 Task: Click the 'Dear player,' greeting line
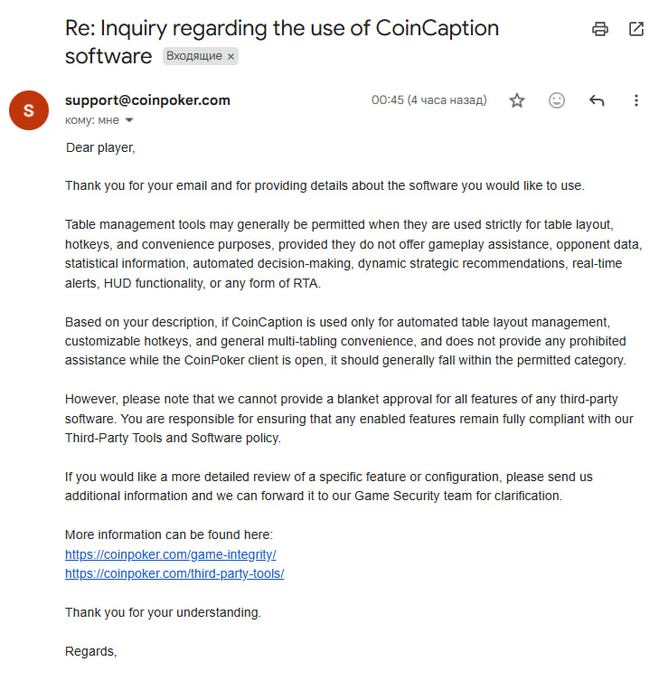[x=100, y=148]
